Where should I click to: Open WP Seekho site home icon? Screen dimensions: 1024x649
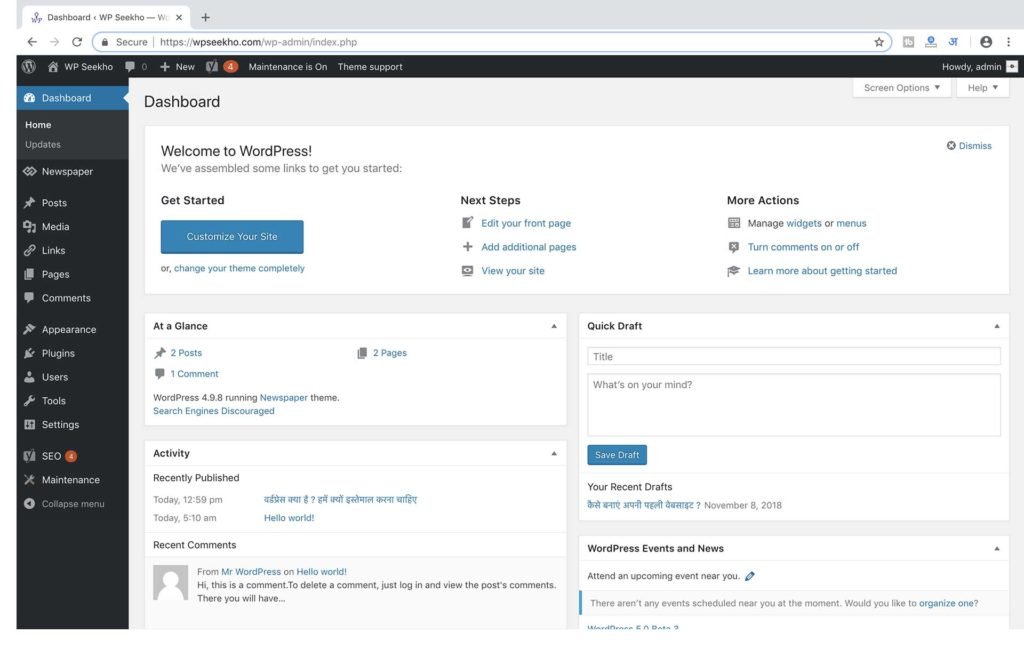tap(53, 67)
